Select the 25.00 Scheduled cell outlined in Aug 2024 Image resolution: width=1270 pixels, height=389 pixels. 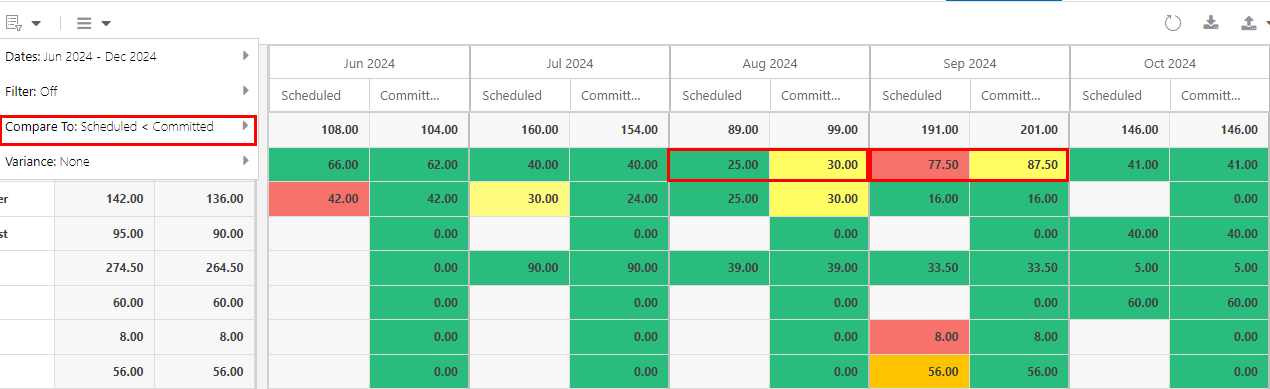(720, 165)
